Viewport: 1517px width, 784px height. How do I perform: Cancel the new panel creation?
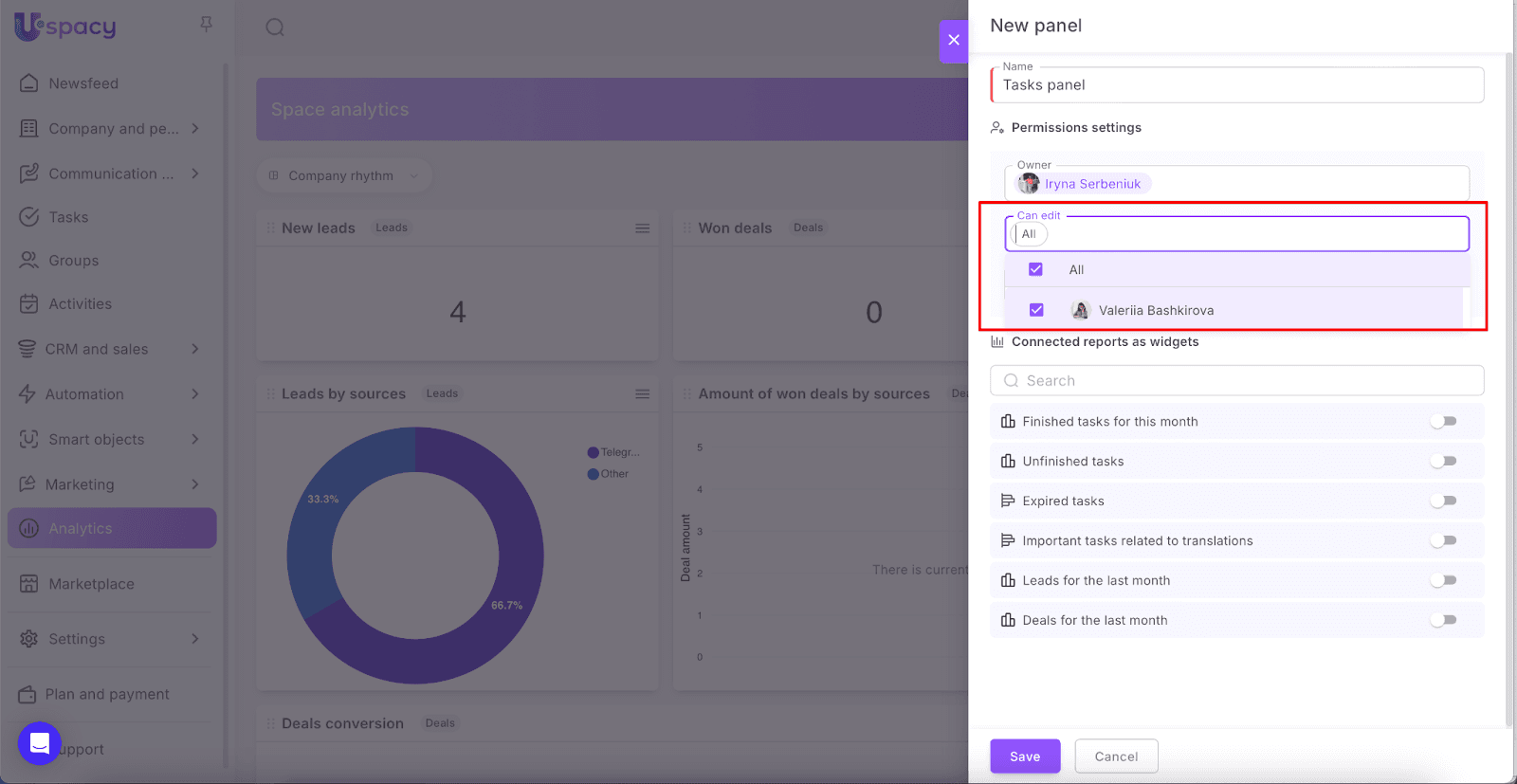pos(1116,757)
